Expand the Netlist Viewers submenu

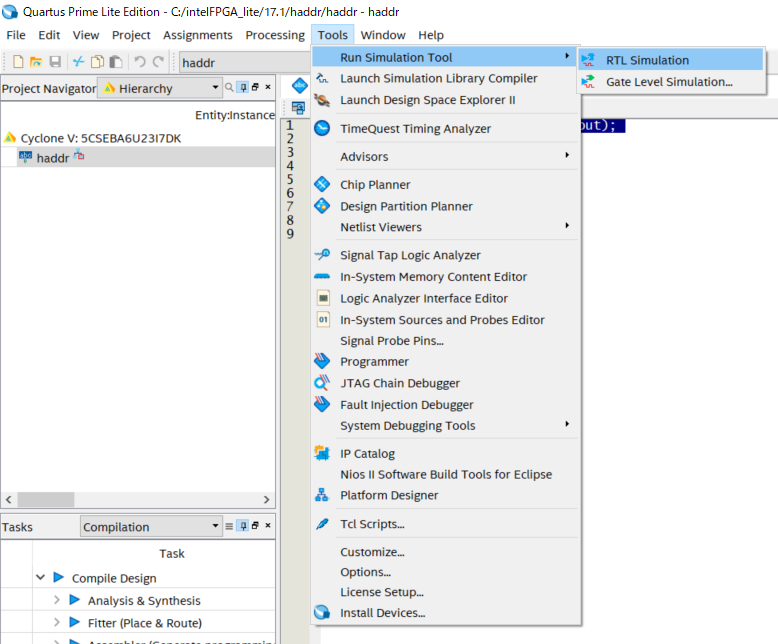(445, 227)
